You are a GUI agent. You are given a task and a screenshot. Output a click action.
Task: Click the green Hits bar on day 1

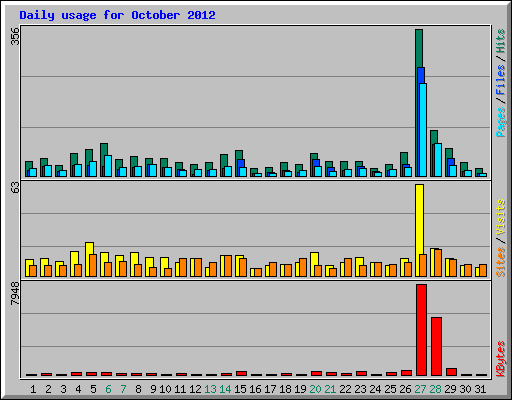point(29,165)
